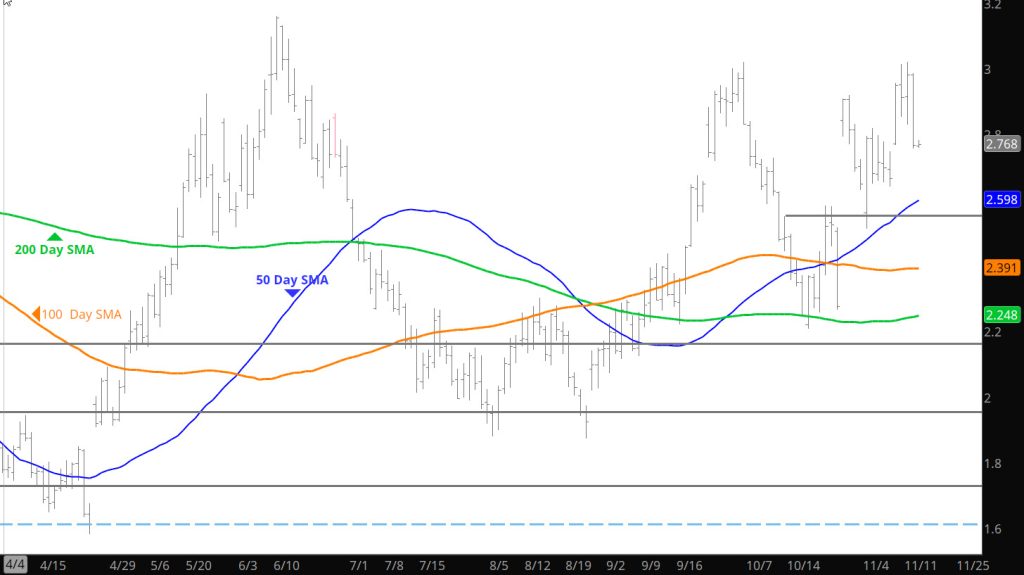
Task: Click the blue arrow below 50 Day SMA
Action: point(291,293)
